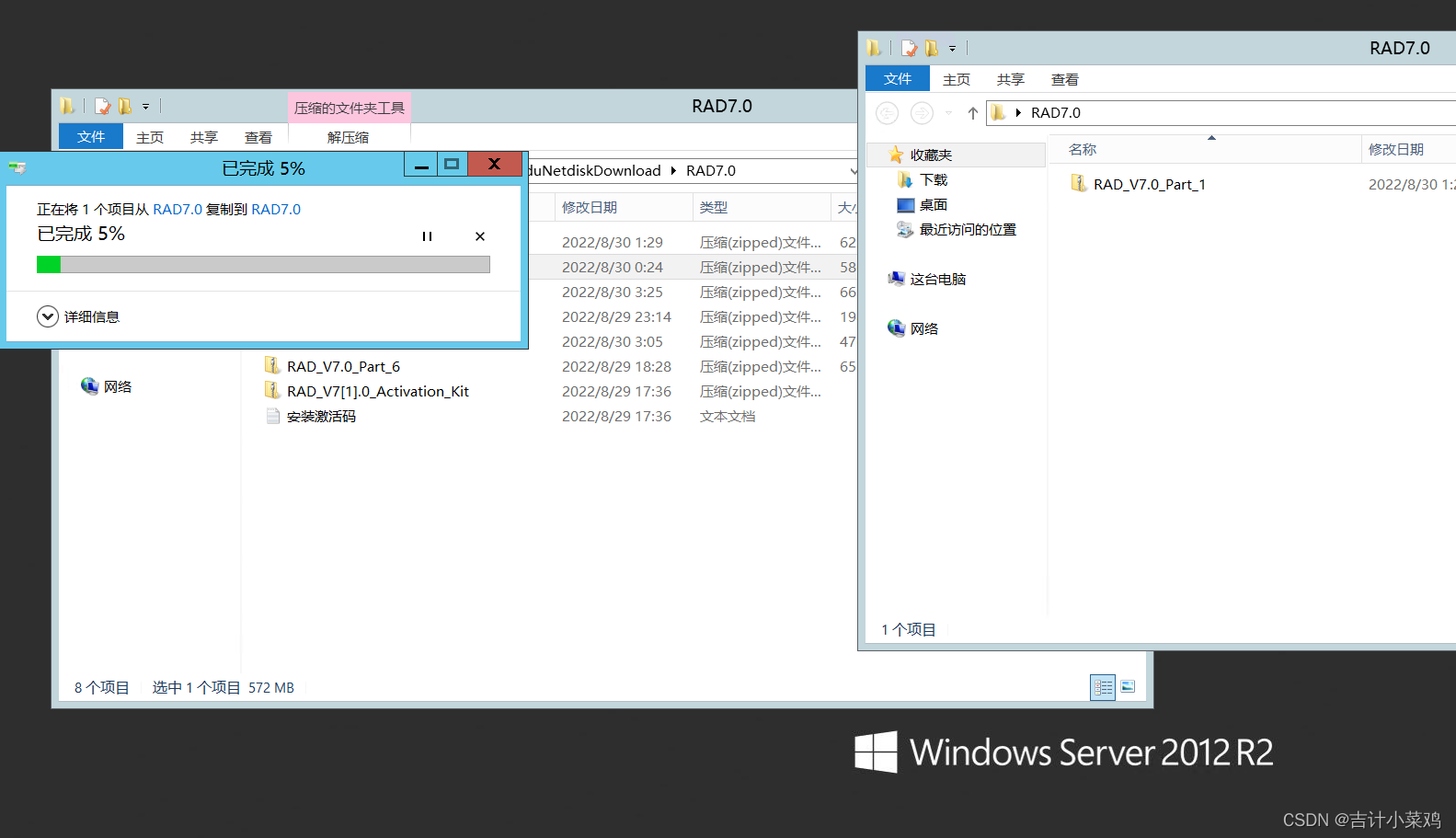Click forward arrow in right window
Screen dimensions: 1456x838
(x=922, y=113)
